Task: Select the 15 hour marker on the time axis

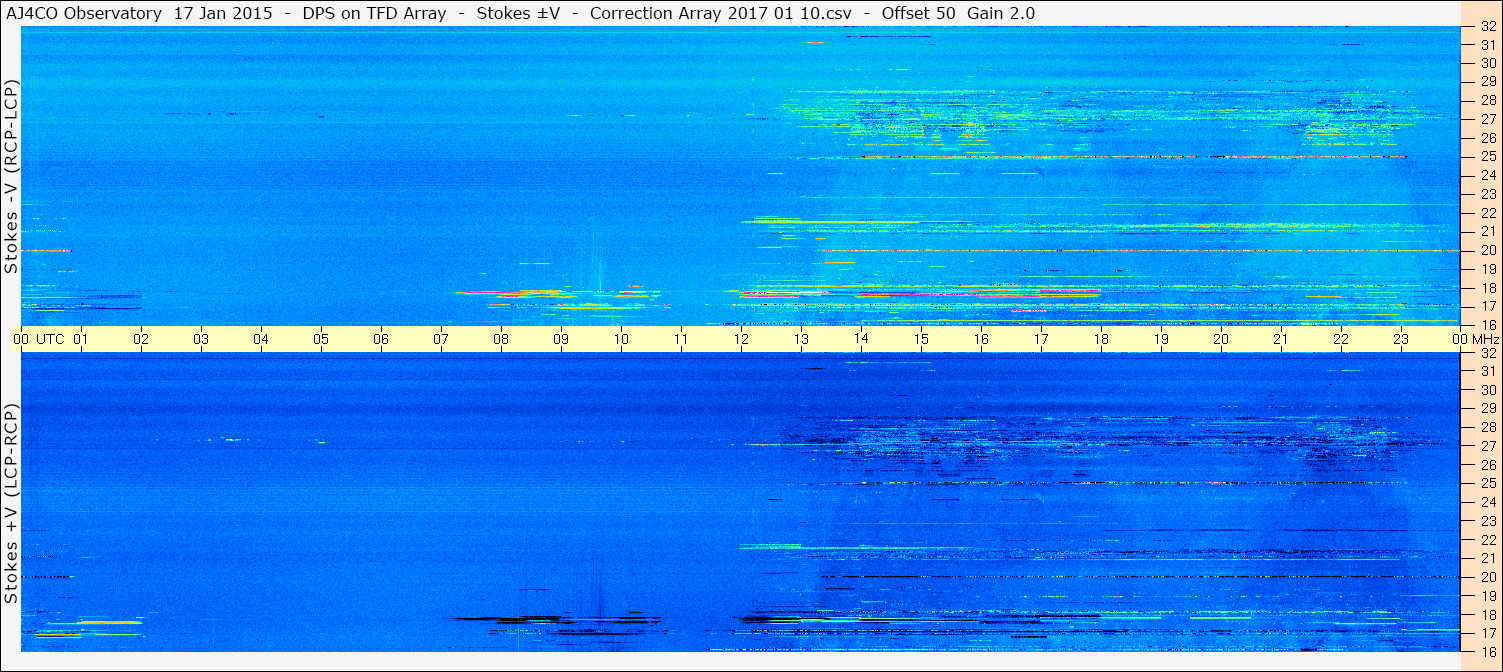Action: 921,340
